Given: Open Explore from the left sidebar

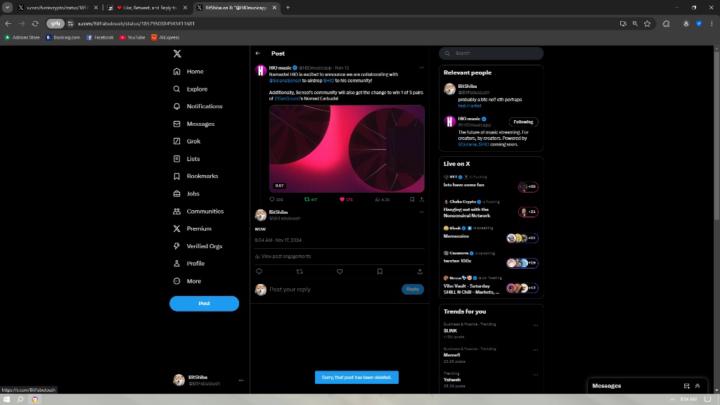Looking at the screenshot, I should (196, 89).
